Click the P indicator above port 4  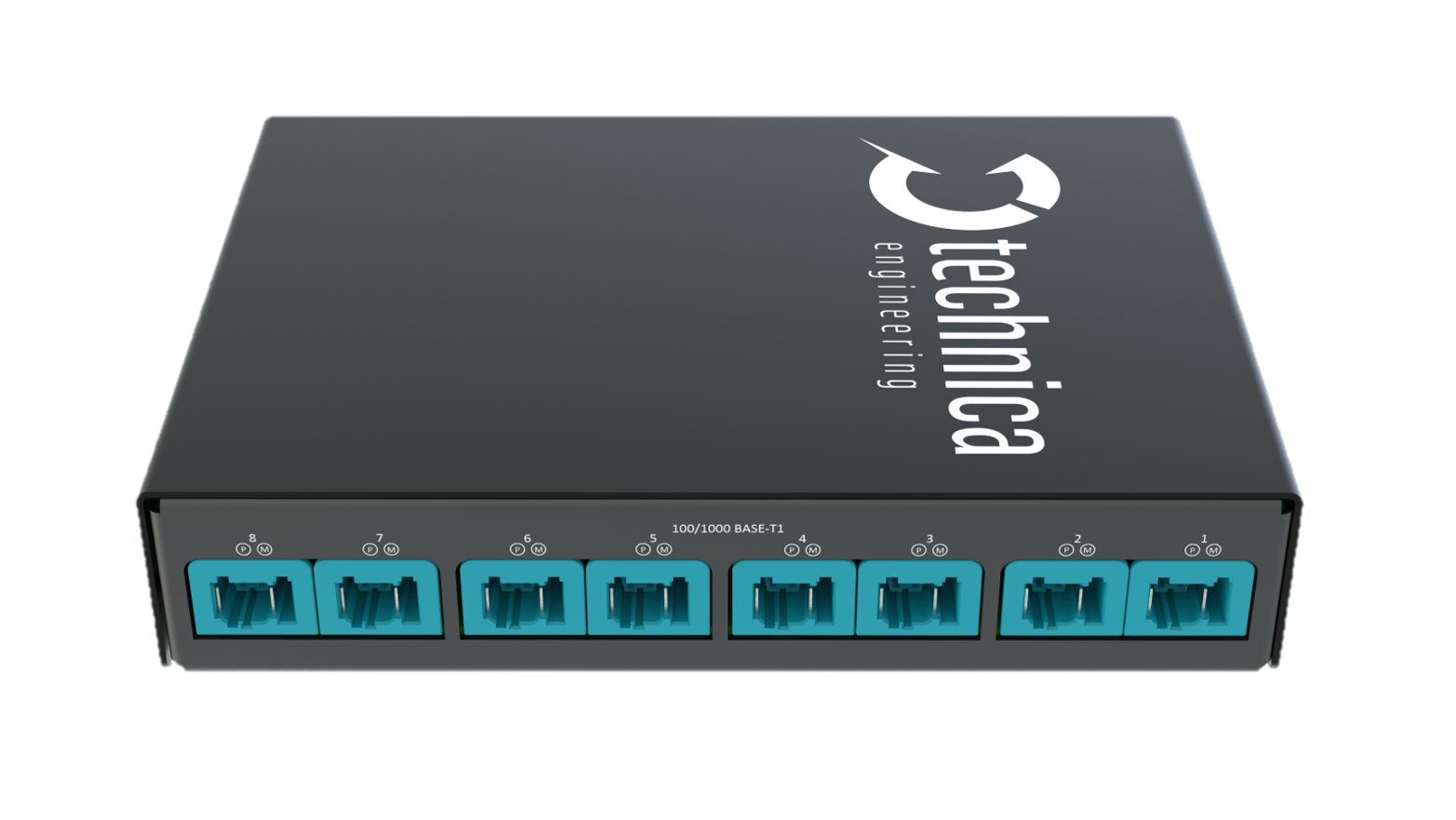792,549
